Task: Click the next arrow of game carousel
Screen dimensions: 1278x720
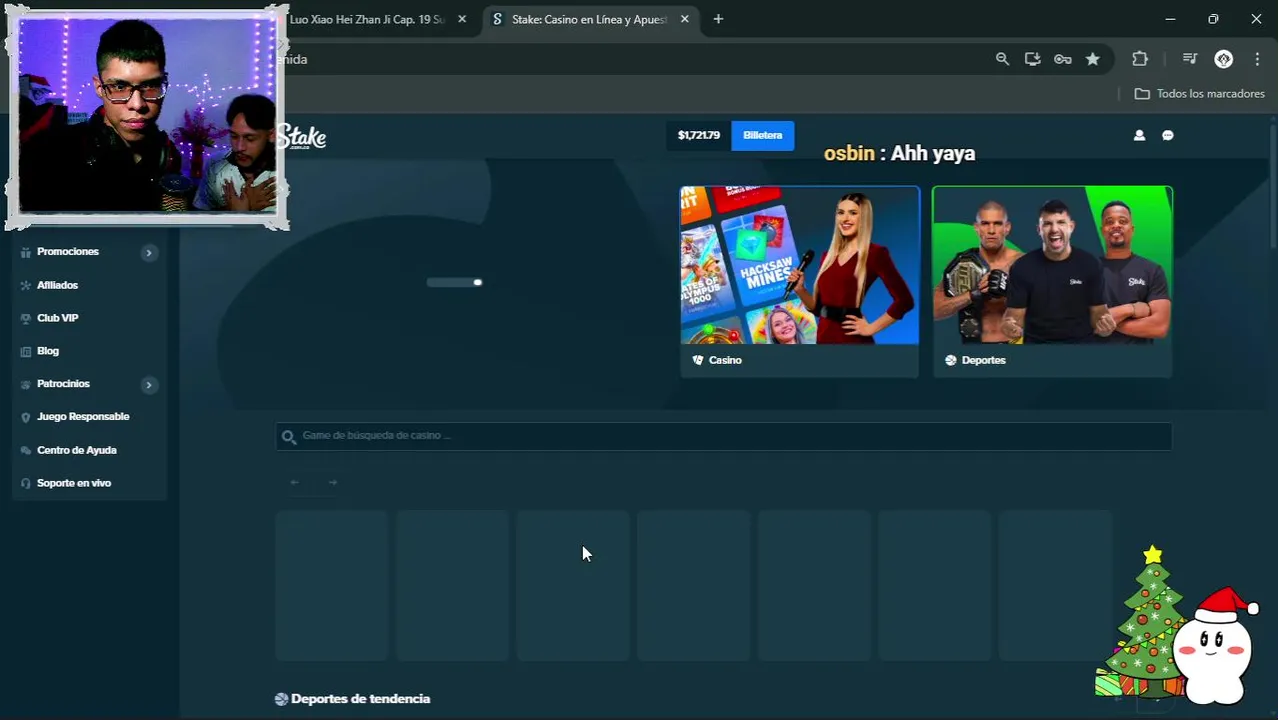Action: click(333, 482)
